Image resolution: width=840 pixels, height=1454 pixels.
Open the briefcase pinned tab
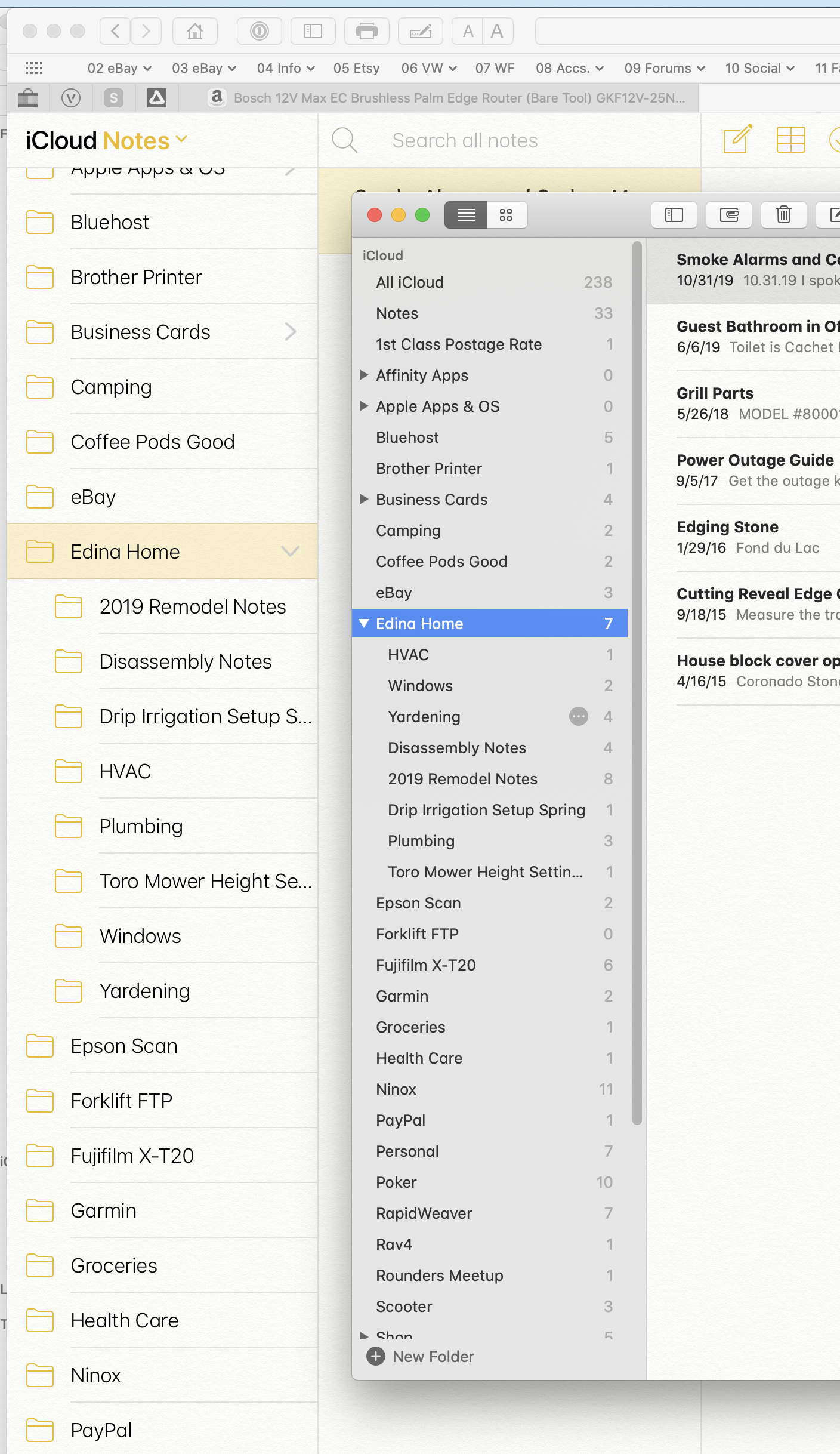point(28,98)
